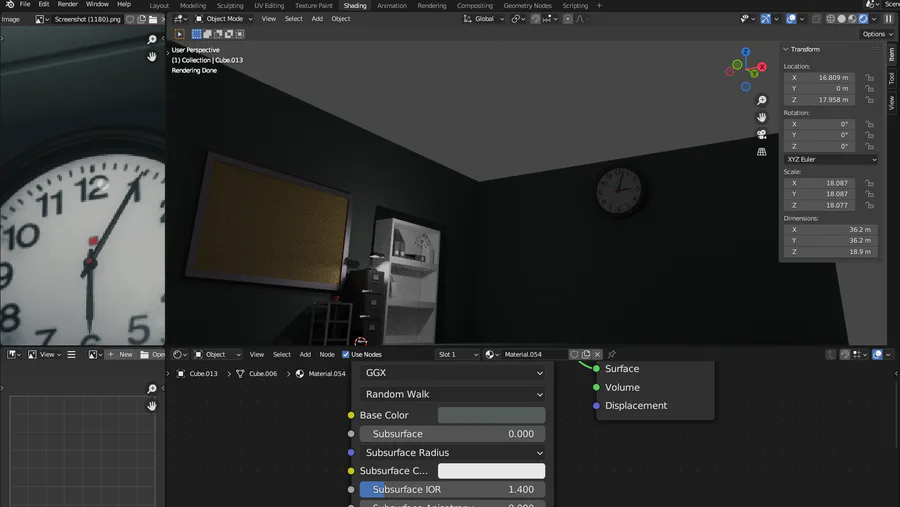The width and height of the screenshot is (900, 507).
Task: Toggle viewport overlays
Action: point(791,19)
